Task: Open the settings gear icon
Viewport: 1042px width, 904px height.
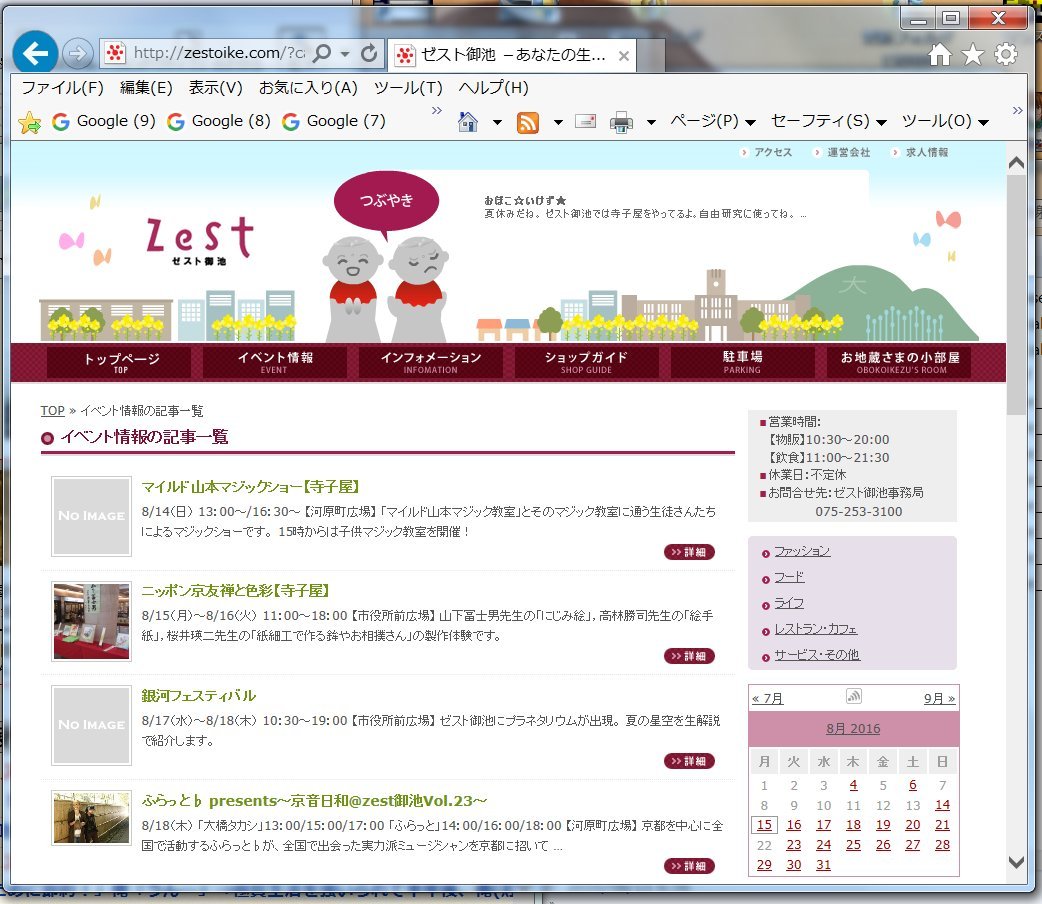Action: point(1006,55)
